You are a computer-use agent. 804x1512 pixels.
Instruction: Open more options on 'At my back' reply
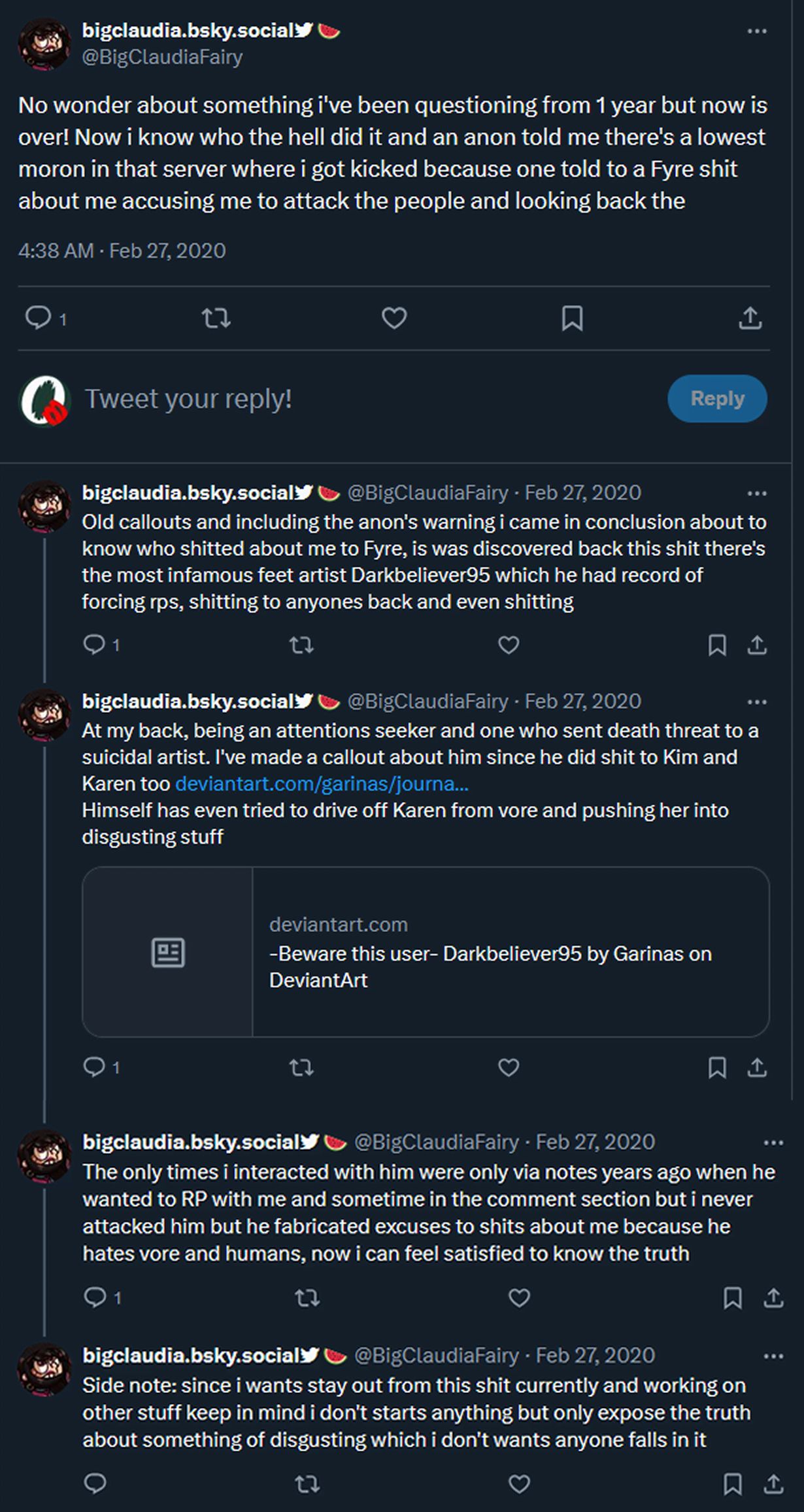pos(757,702)
